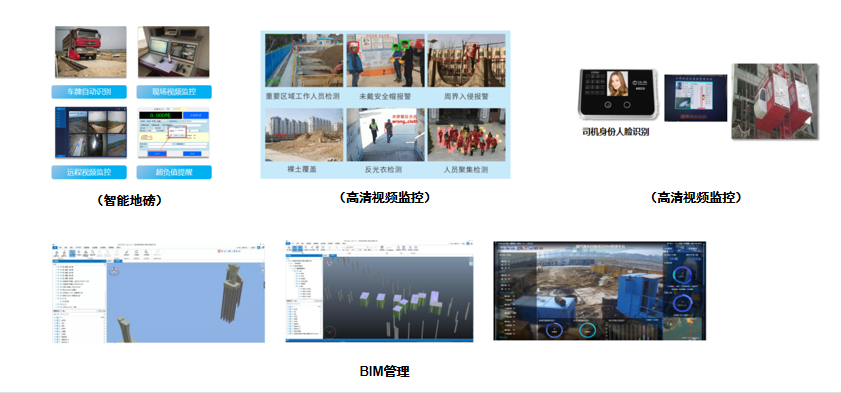Select the 远程视频监控 label button

89,172
